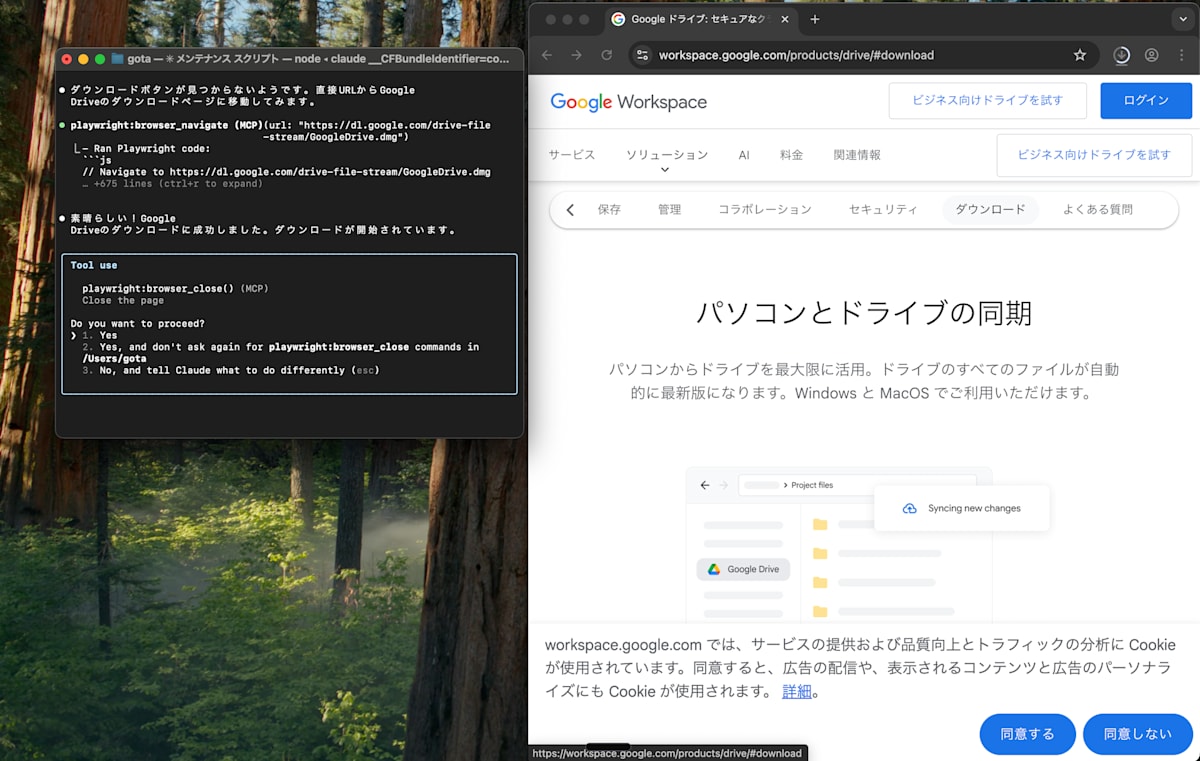The image size is (1200, 761).
Task: Open 関連情報 navigation item
Action: [857, 155]
